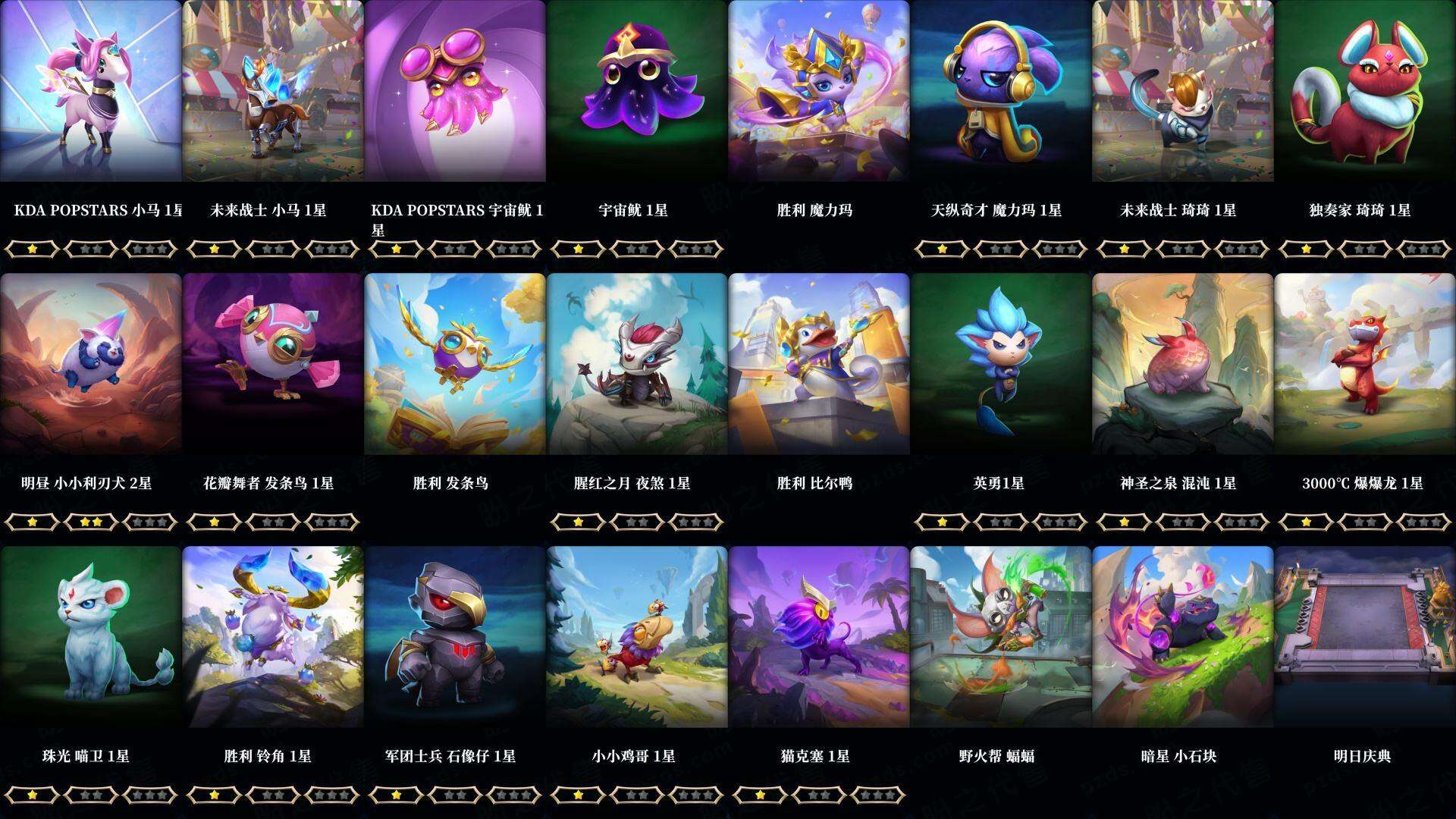Viewport: 1456px width, 819px height.
Task: Open the 胜利 比尔鸭 card
Action: pos(819,364)
